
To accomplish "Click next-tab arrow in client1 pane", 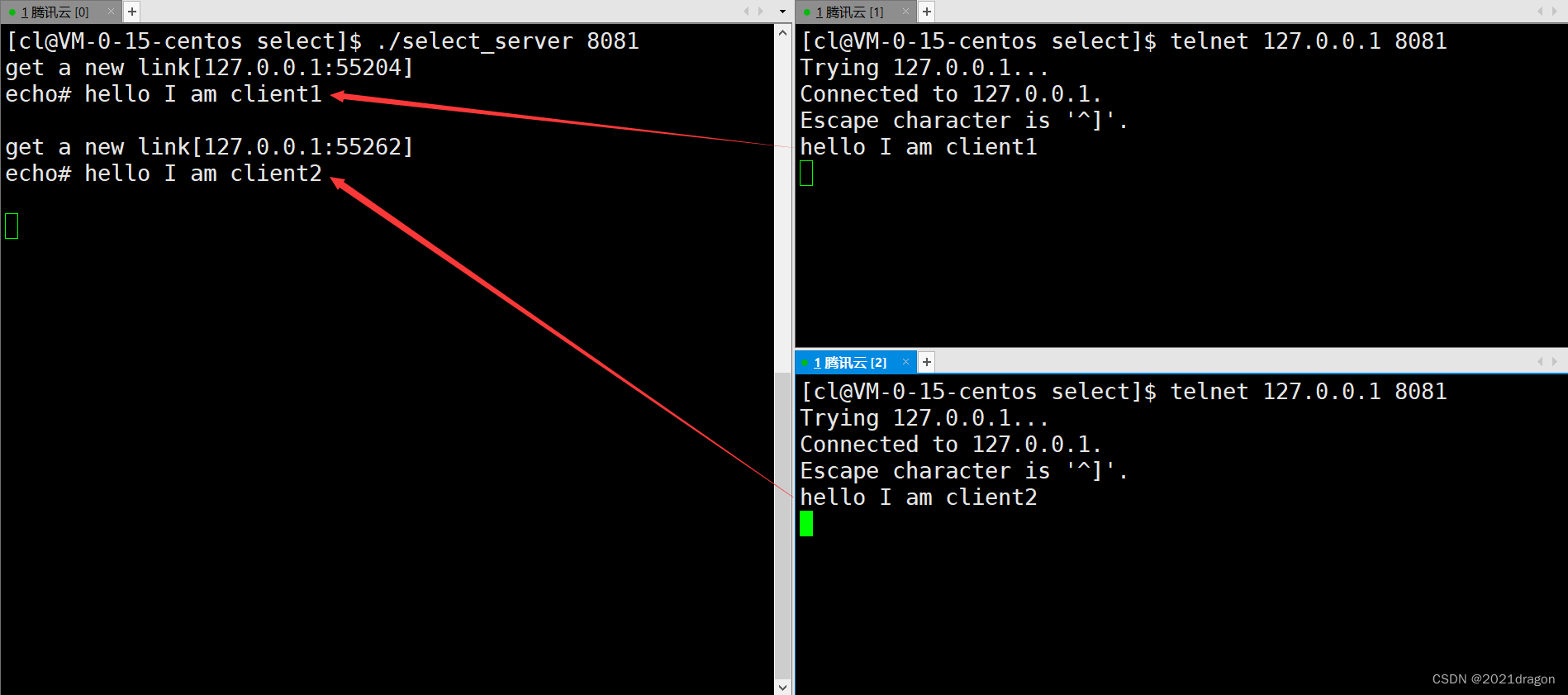I will (1555, 12).
